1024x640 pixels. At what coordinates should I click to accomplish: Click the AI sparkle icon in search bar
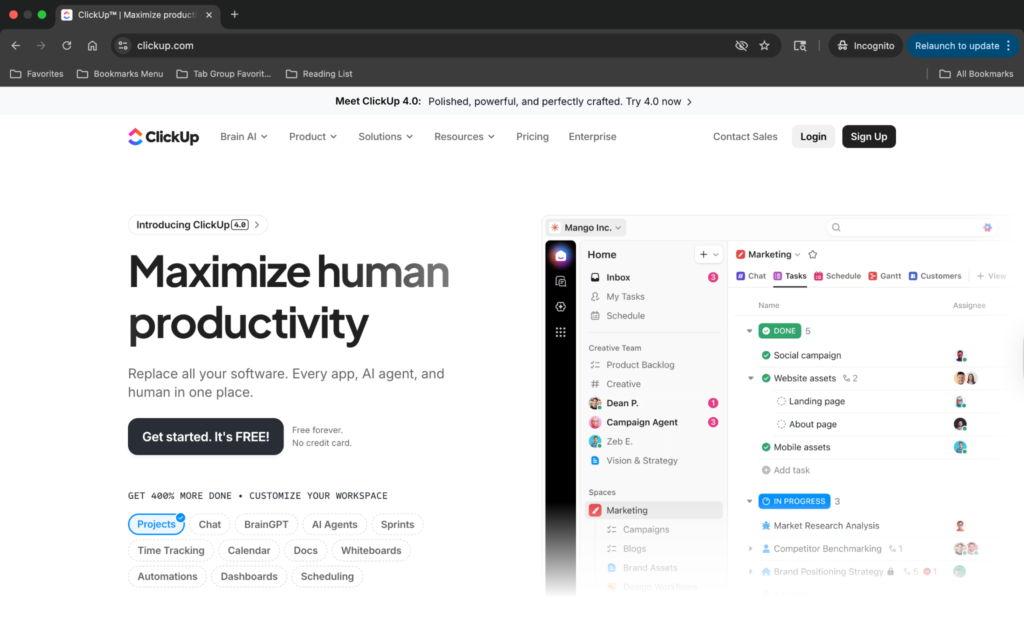point(987,227)
